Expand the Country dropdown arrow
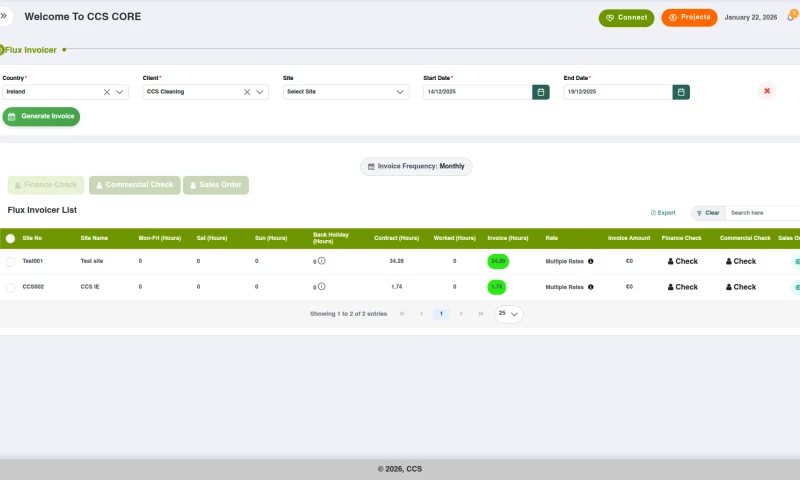Screen dimensions: 800x480 point(121,92)
